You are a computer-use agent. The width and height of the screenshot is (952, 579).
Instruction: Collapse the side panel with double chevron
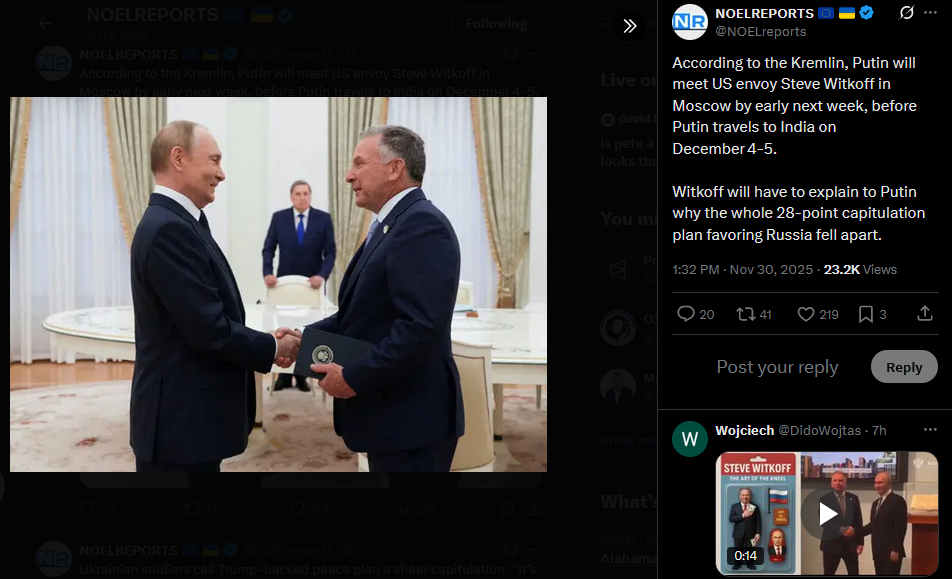coord(630,25)
